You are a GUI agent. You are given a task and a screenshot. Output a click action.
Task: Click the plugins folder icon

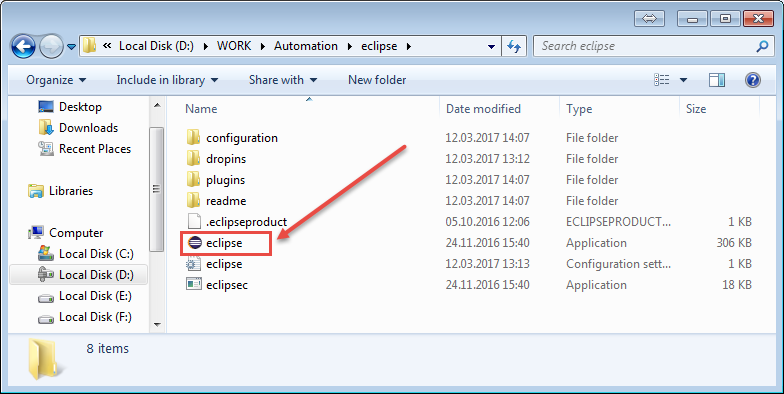point(193,180)
